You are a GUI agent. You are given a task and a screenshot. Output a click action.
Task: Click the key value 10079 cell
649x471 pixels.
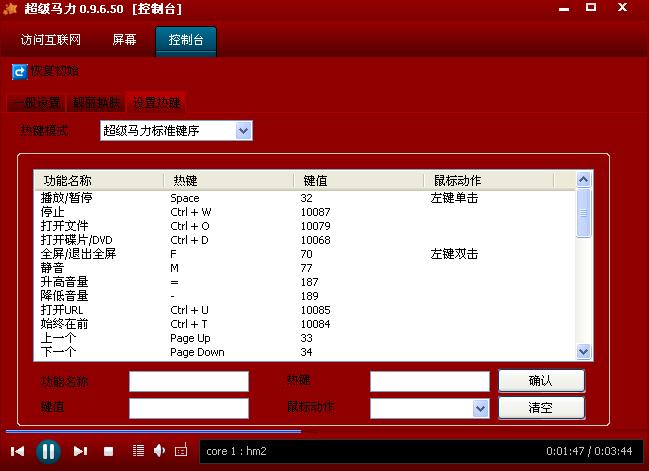(x=315, y=226)
